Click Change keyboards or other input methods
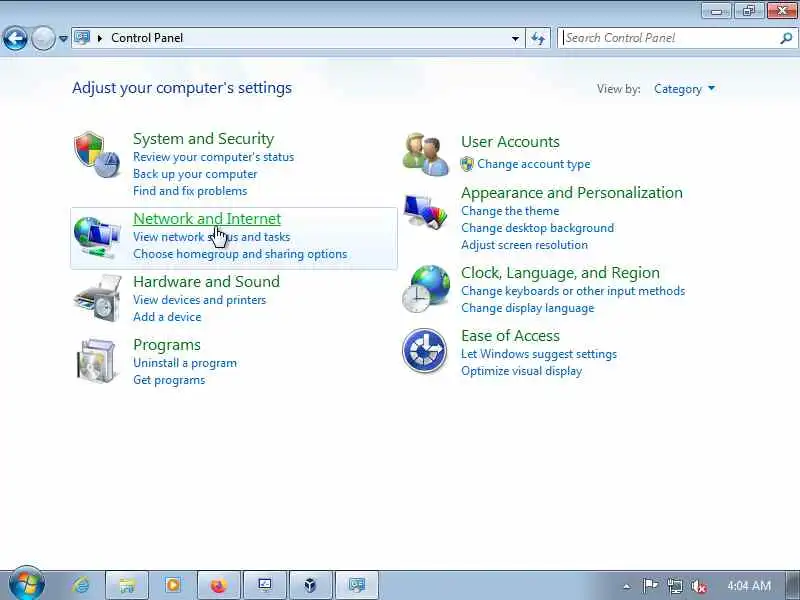The image size is (800, 600). pyautogui.click(x=573, y=291)
